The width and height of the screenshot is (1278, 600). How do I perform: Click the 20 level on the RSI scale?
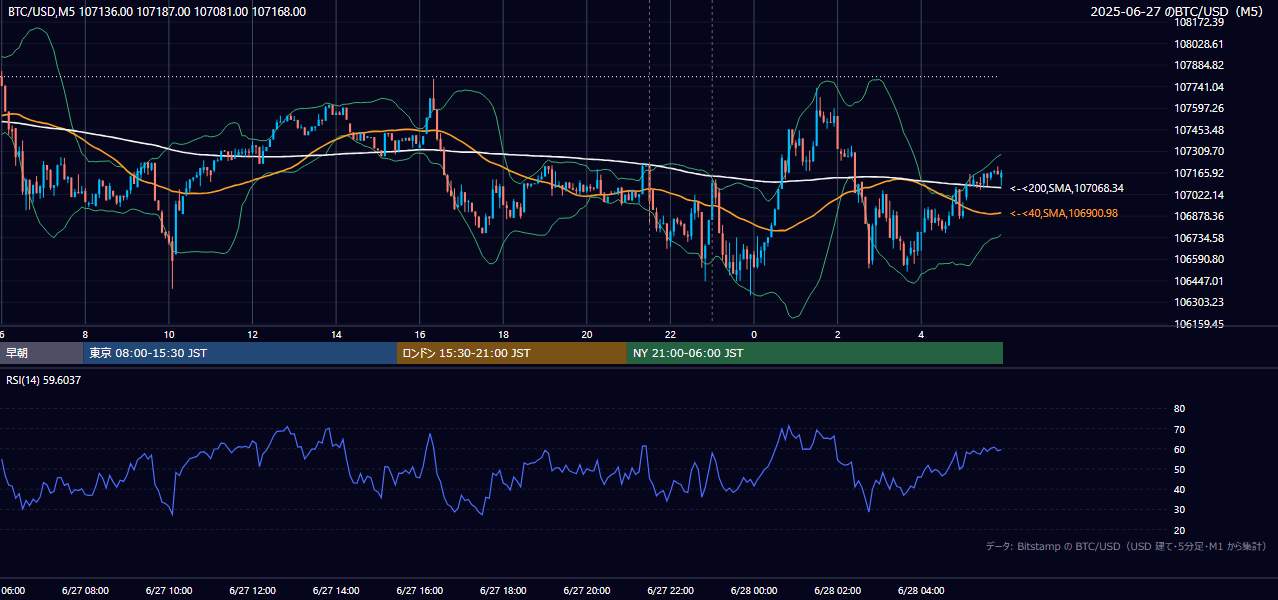1179,530
